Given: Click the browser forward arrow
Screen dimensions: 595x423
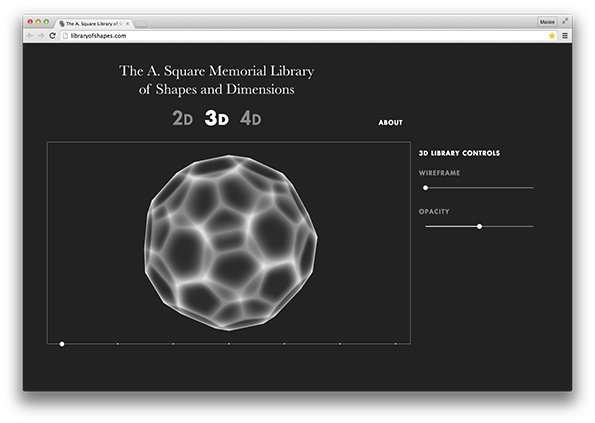Looking at the screenshot, I should pyautogui.click(x=41, y=36).
